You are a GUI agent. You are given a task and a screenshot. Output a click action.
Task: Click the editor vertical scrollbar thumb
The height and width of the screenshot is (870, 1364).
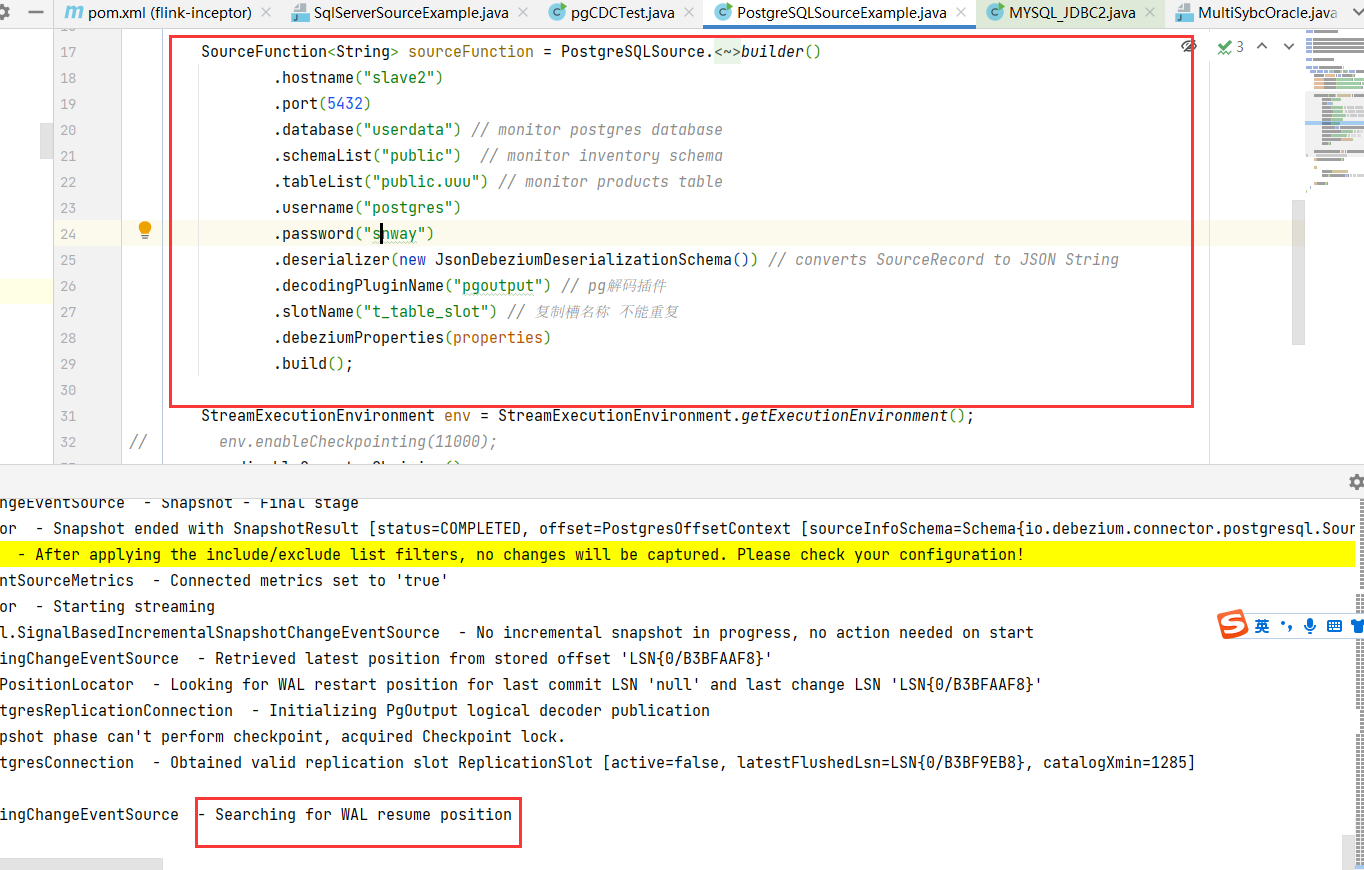coord(1298,272)
